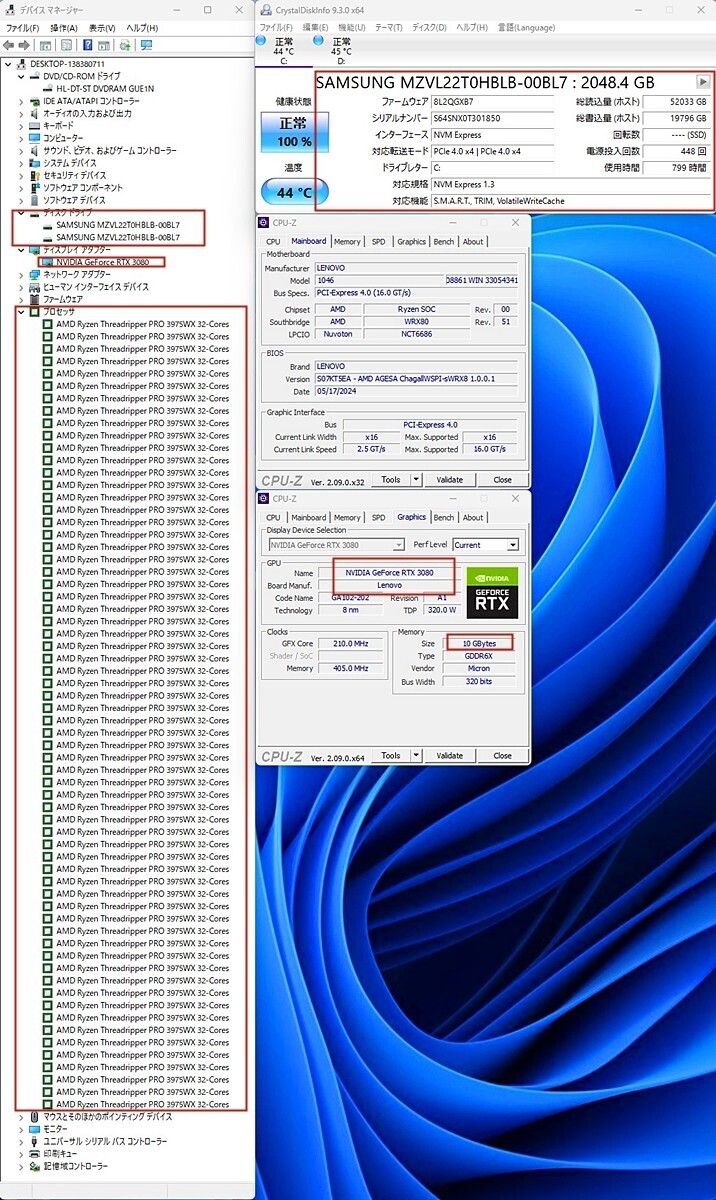Collapse the ディスク ドライブ category
716x1200 pixels.
[x=22, y=212]
